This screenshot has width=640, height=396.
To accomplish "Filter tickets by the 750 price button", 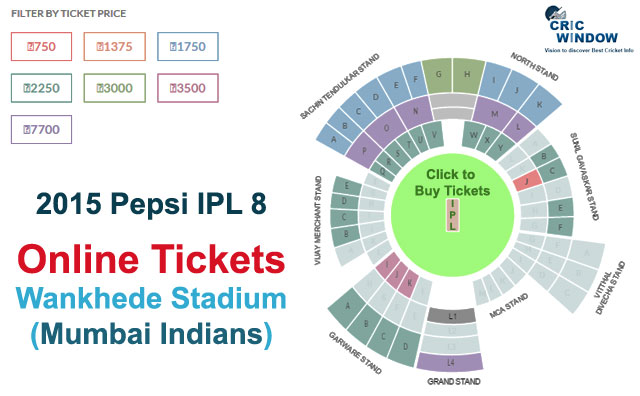I will [41, 47].
